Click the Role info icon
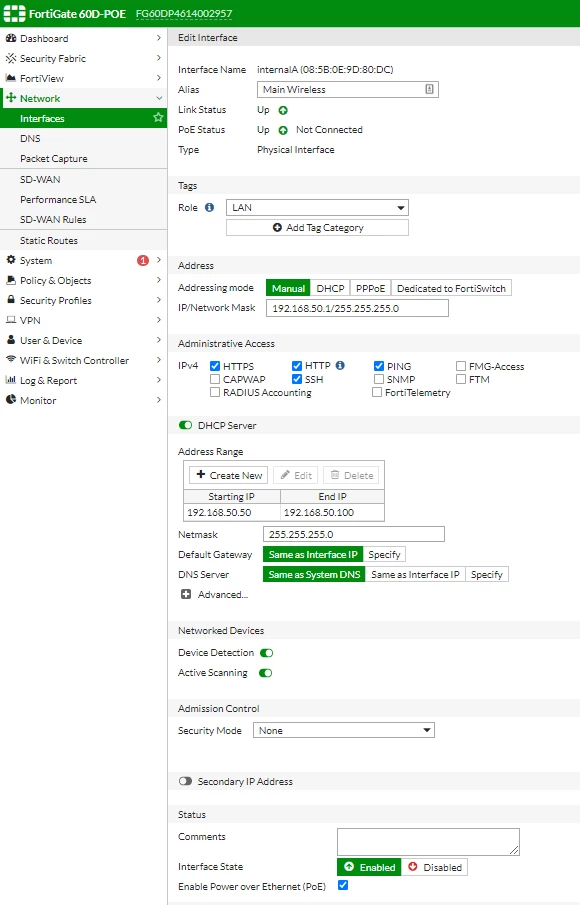The height and width of the screenshot is (905, 580). point(209,207)
